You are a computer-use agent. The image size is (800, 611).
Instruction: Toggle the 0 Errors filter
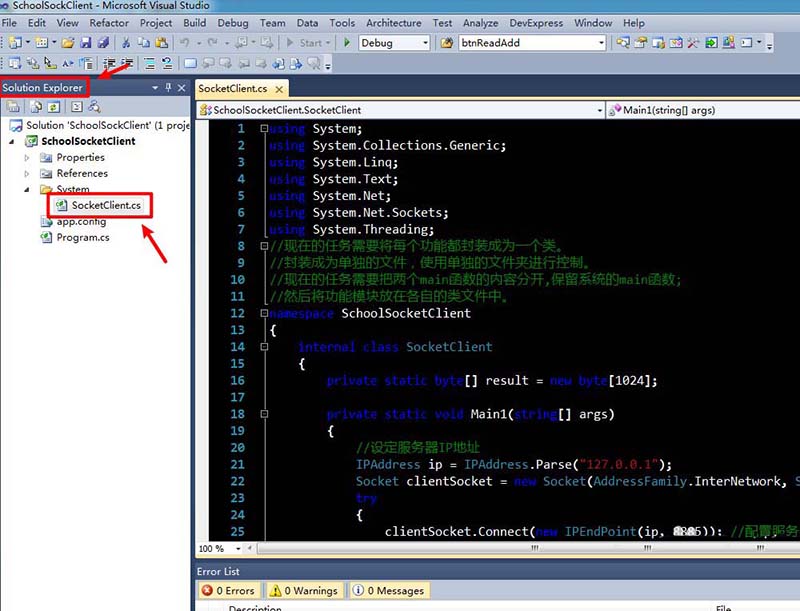pos(229,591)
